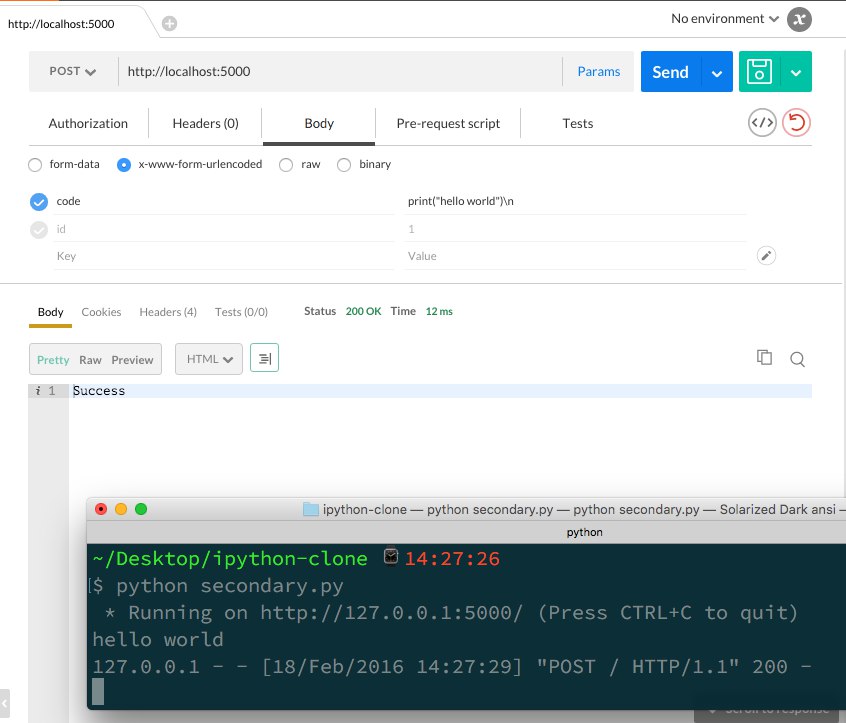846x723 pixels.
Task: Click the '$ python secondary.py' command line
Action: click(218, 586)
